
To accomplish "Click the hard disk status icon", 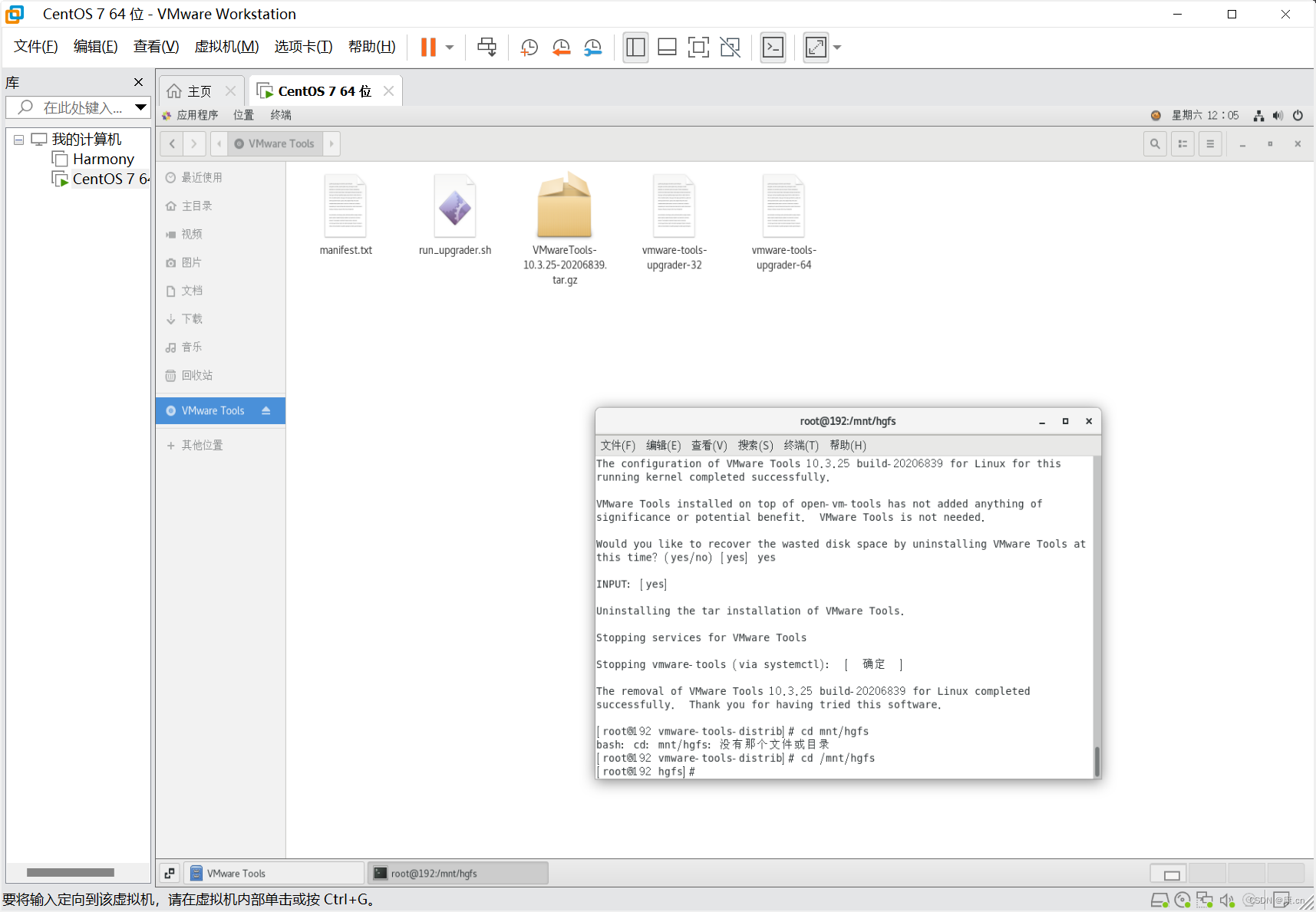I will [x=1159, y=900].
